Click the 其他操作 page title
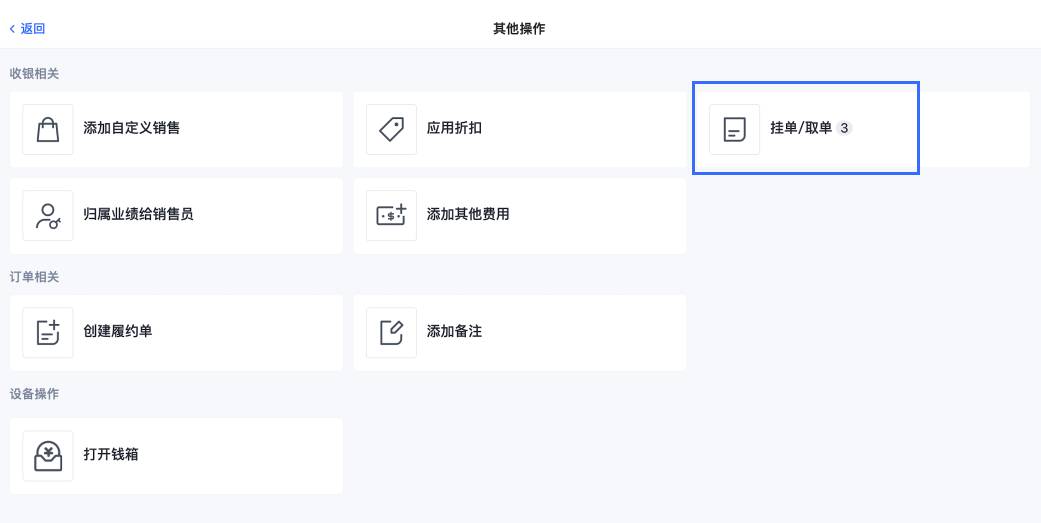The height and width of the screenshot is (523, 1041). click(519, 29)
